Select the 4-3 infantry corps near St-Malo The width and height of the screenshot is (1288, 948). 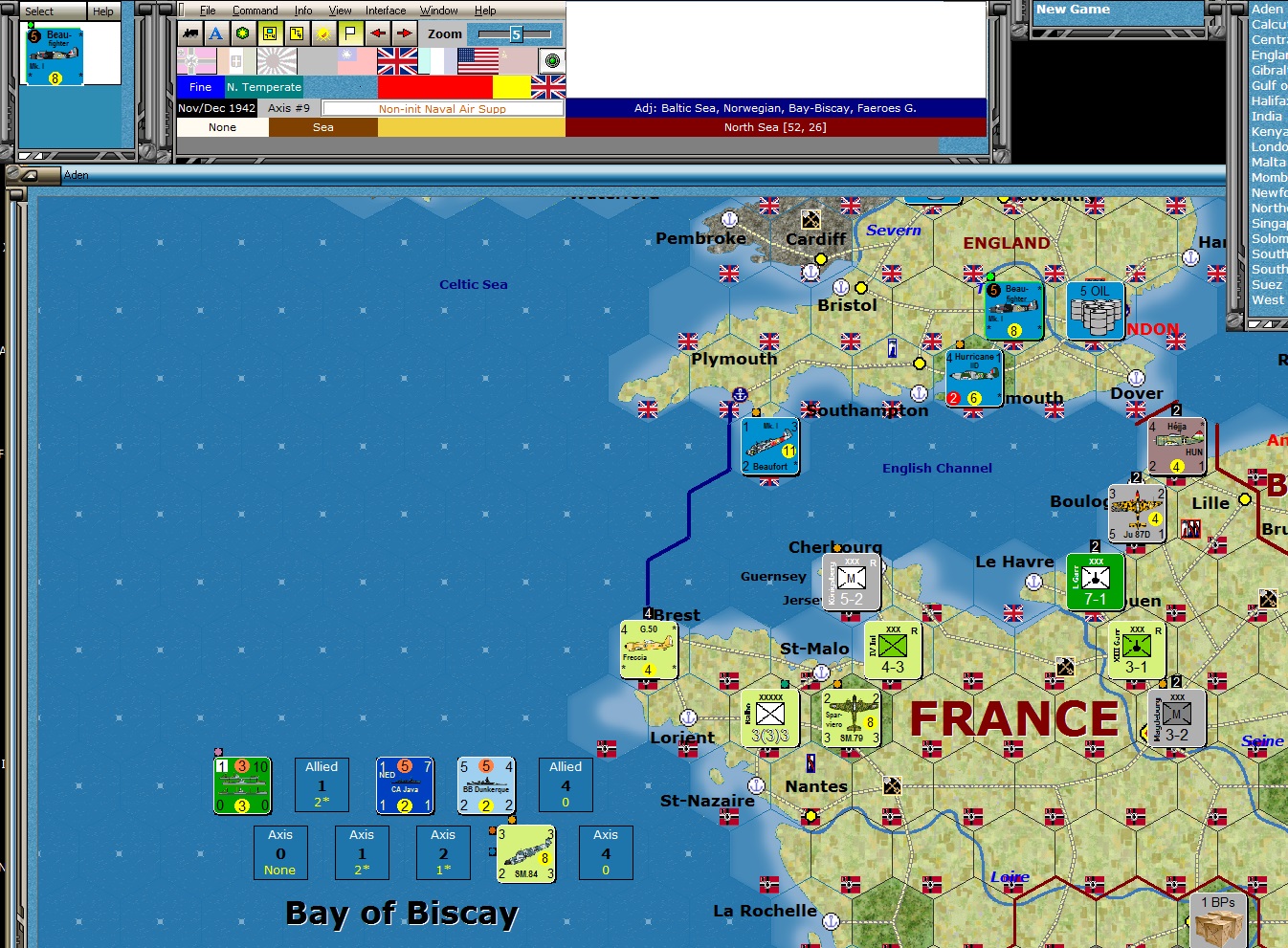(893, 650)
